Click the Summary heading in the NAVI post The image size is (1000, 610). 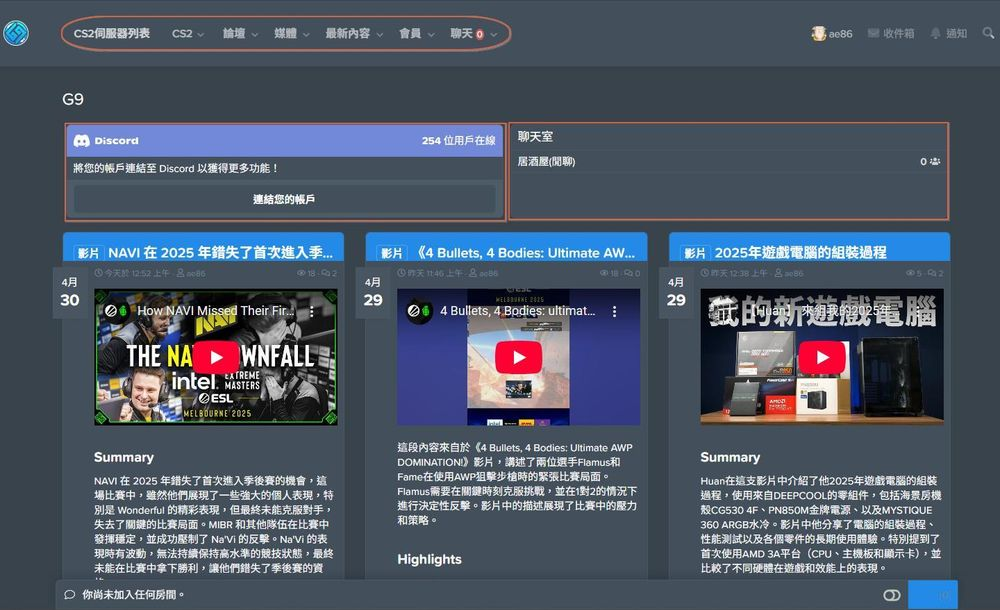(124, 458)
